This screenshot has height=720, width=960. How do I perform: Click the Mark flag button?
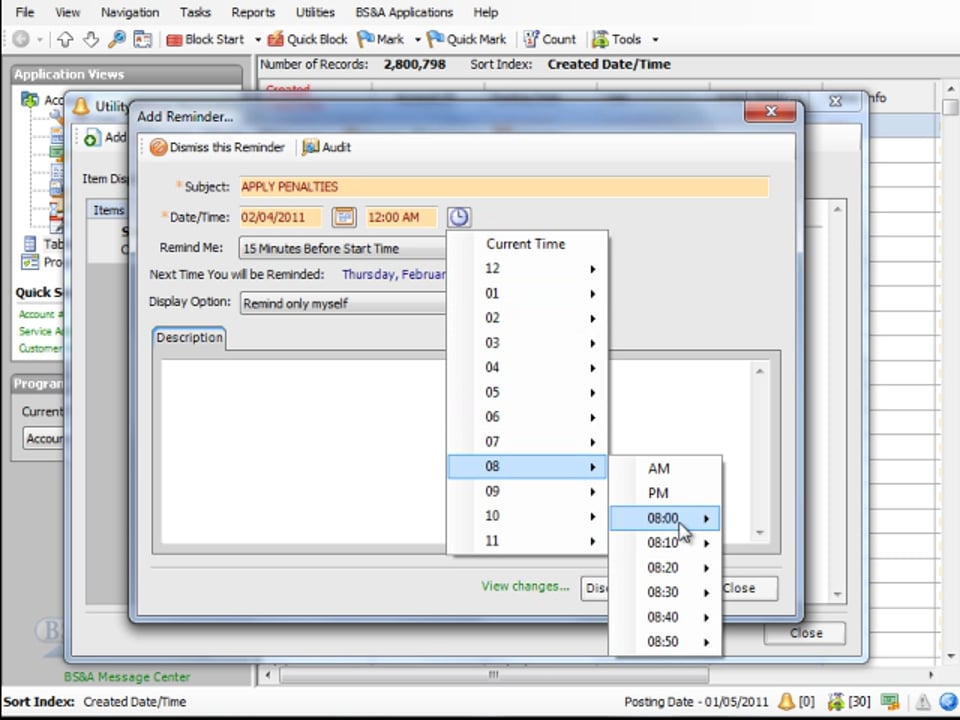tap(381, 39)
